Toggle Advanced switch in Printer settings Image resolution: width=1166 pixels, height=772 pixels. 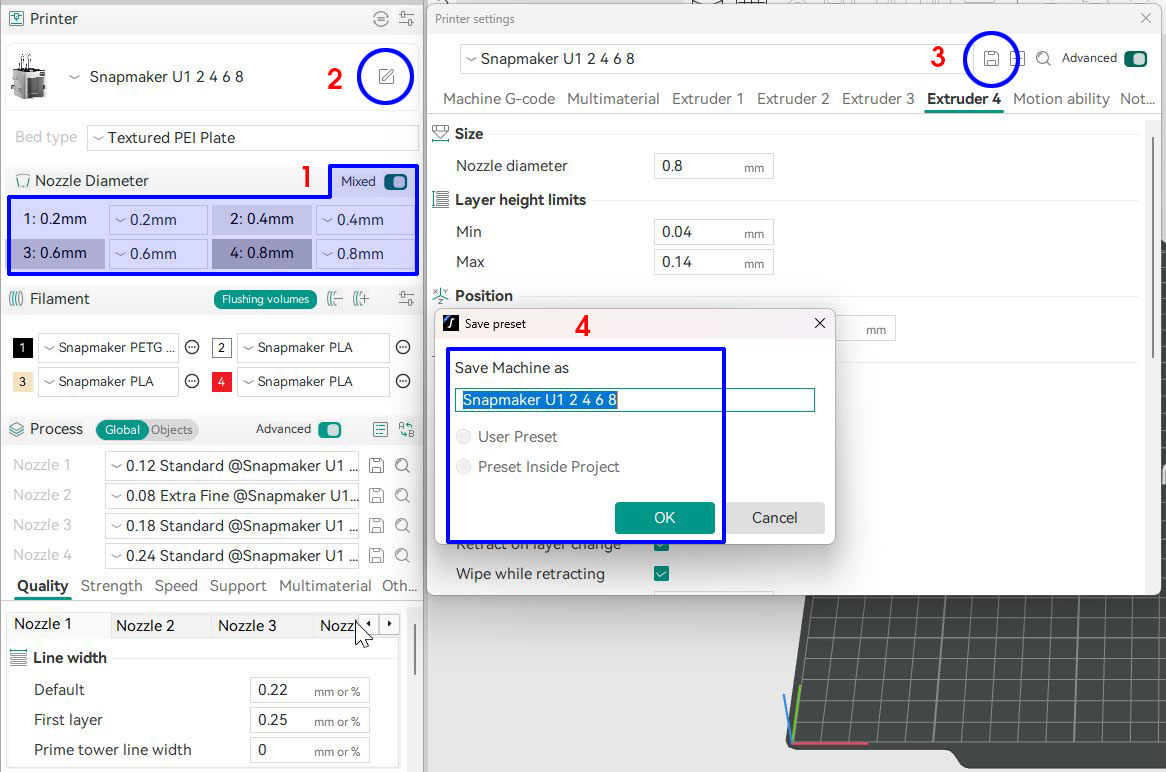pos(1136,59)
